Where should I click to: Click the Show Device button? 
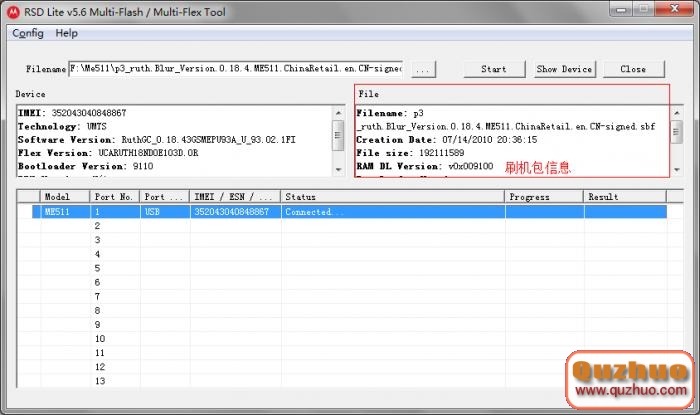pyautogui.click(x=564, y=69)
